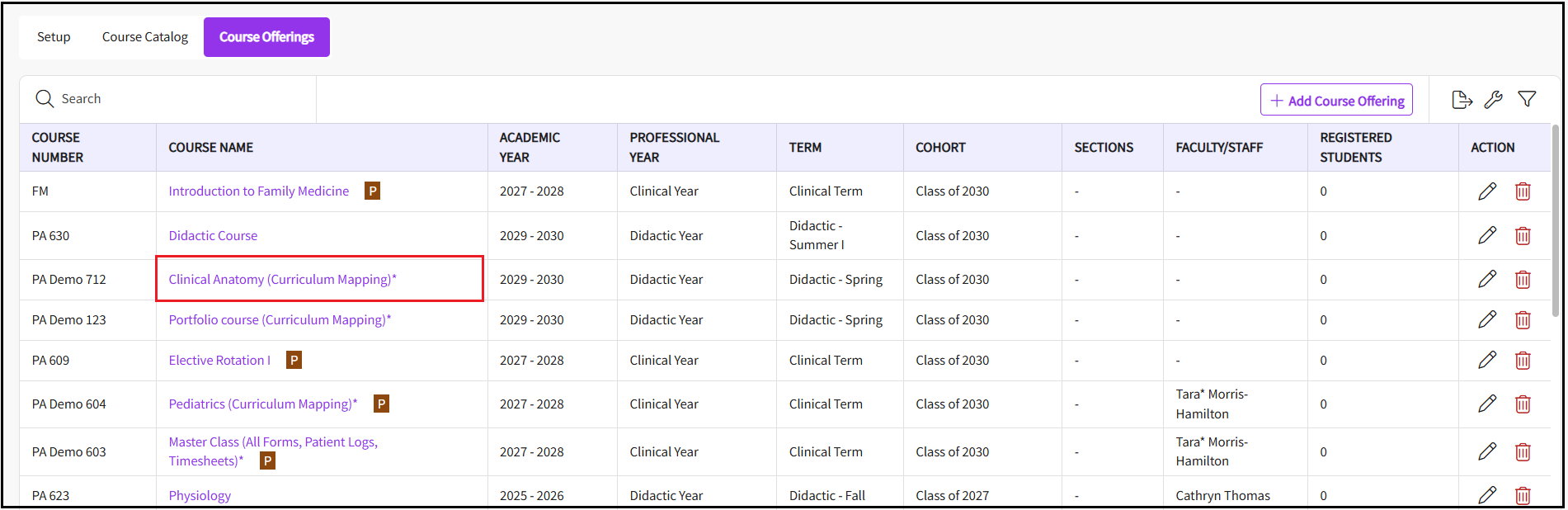Screen dimensions: 1568x510
Task: Click the export icon in the toolbar
Action: click(1462, 100)
